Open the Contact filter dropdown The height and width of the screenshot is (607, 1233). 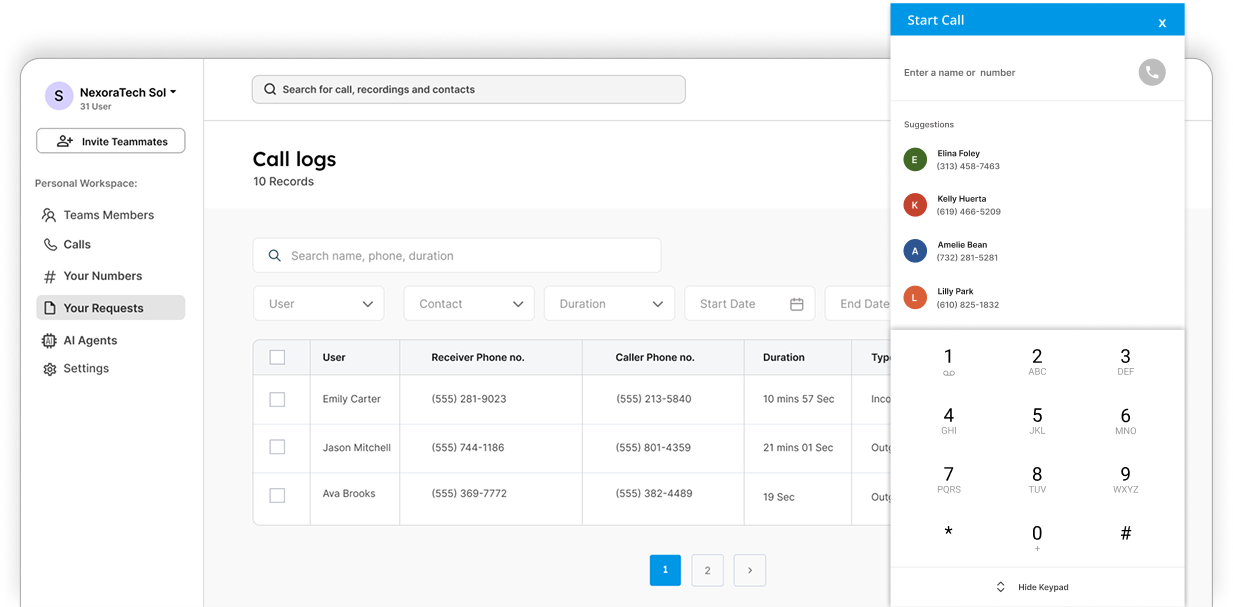[468, 304]
